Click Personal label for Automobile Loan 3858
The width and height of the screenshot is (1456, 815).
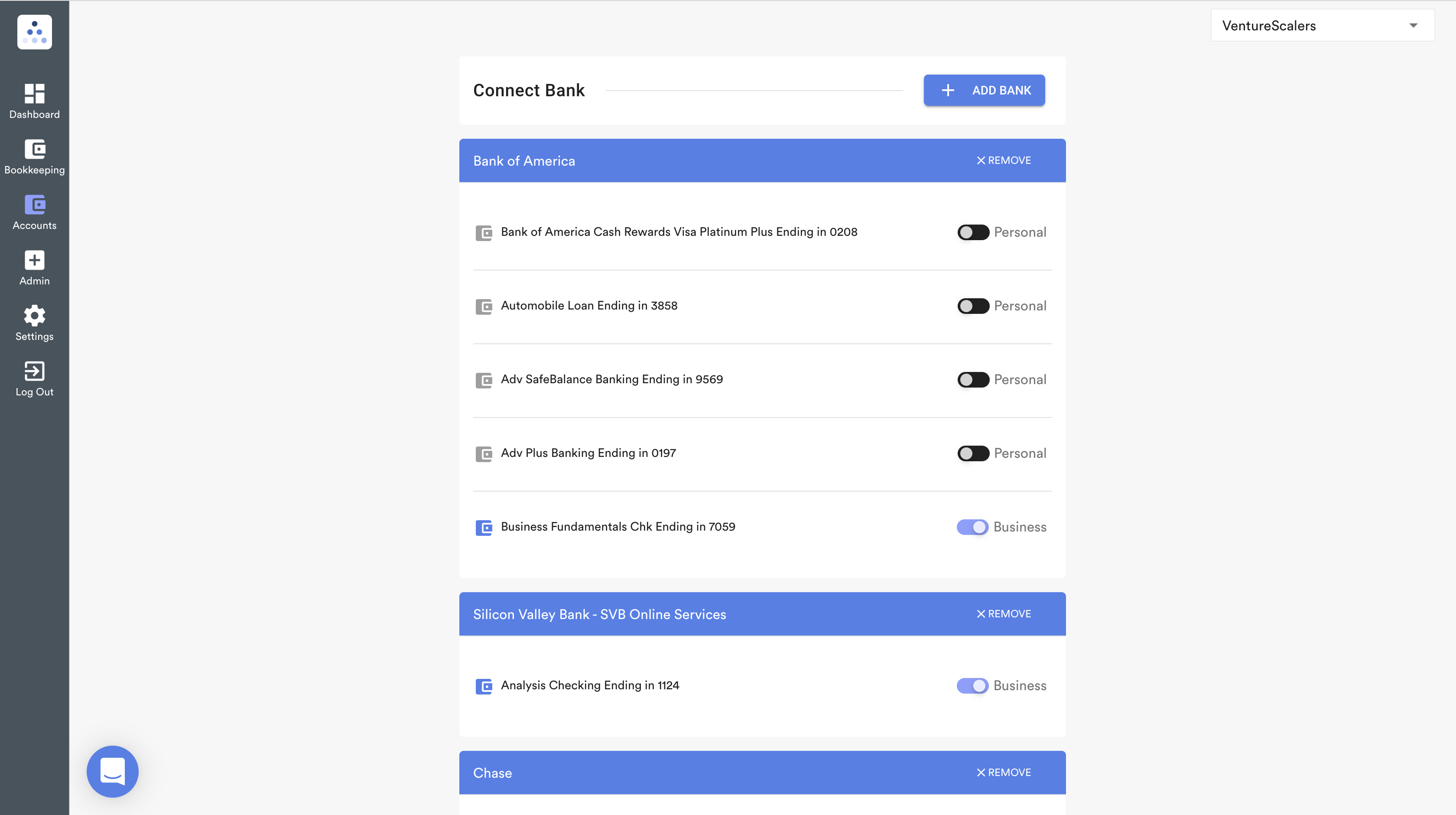(x=1020, y=306)
